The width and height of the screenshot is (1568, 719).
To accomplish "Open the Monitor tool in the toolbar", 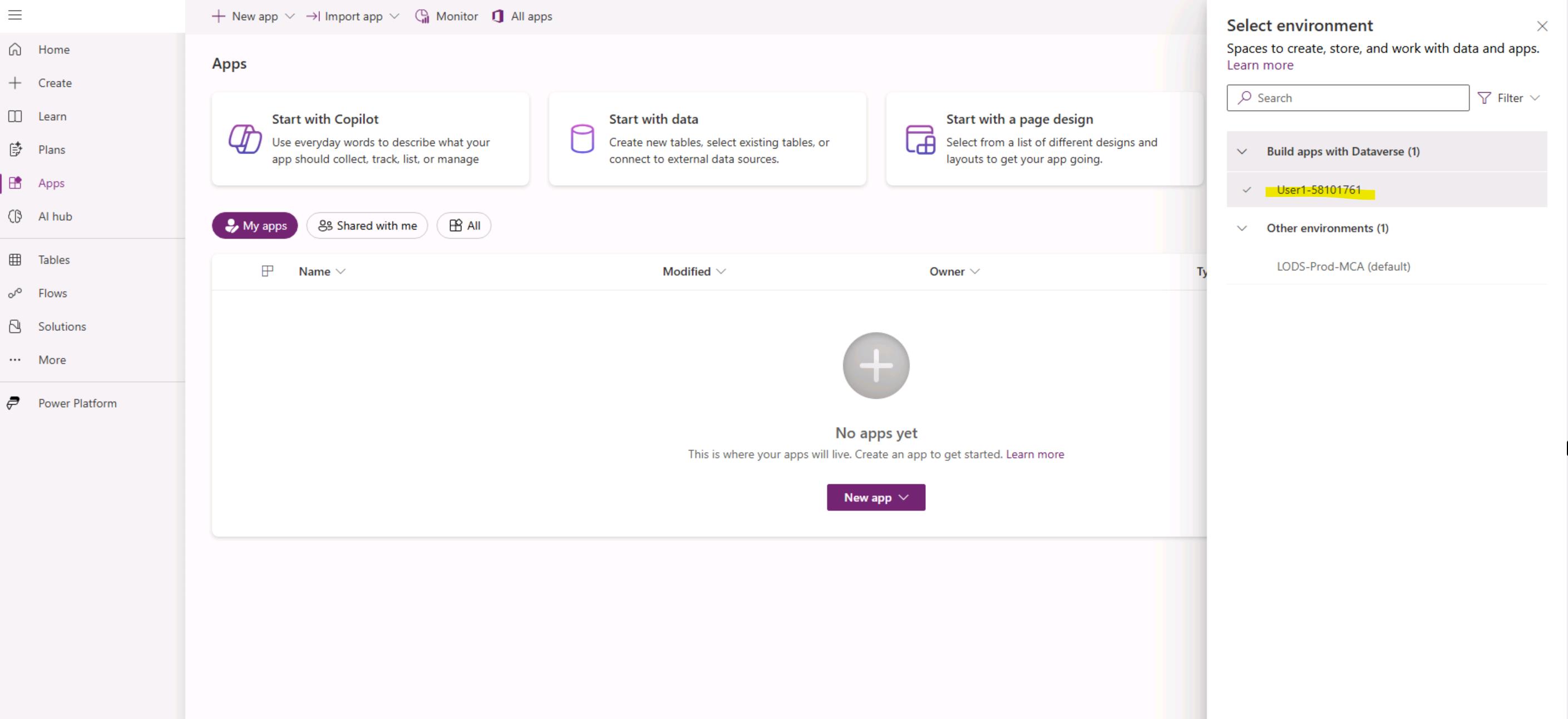I will pyautogui.click(x=446, y=17).
